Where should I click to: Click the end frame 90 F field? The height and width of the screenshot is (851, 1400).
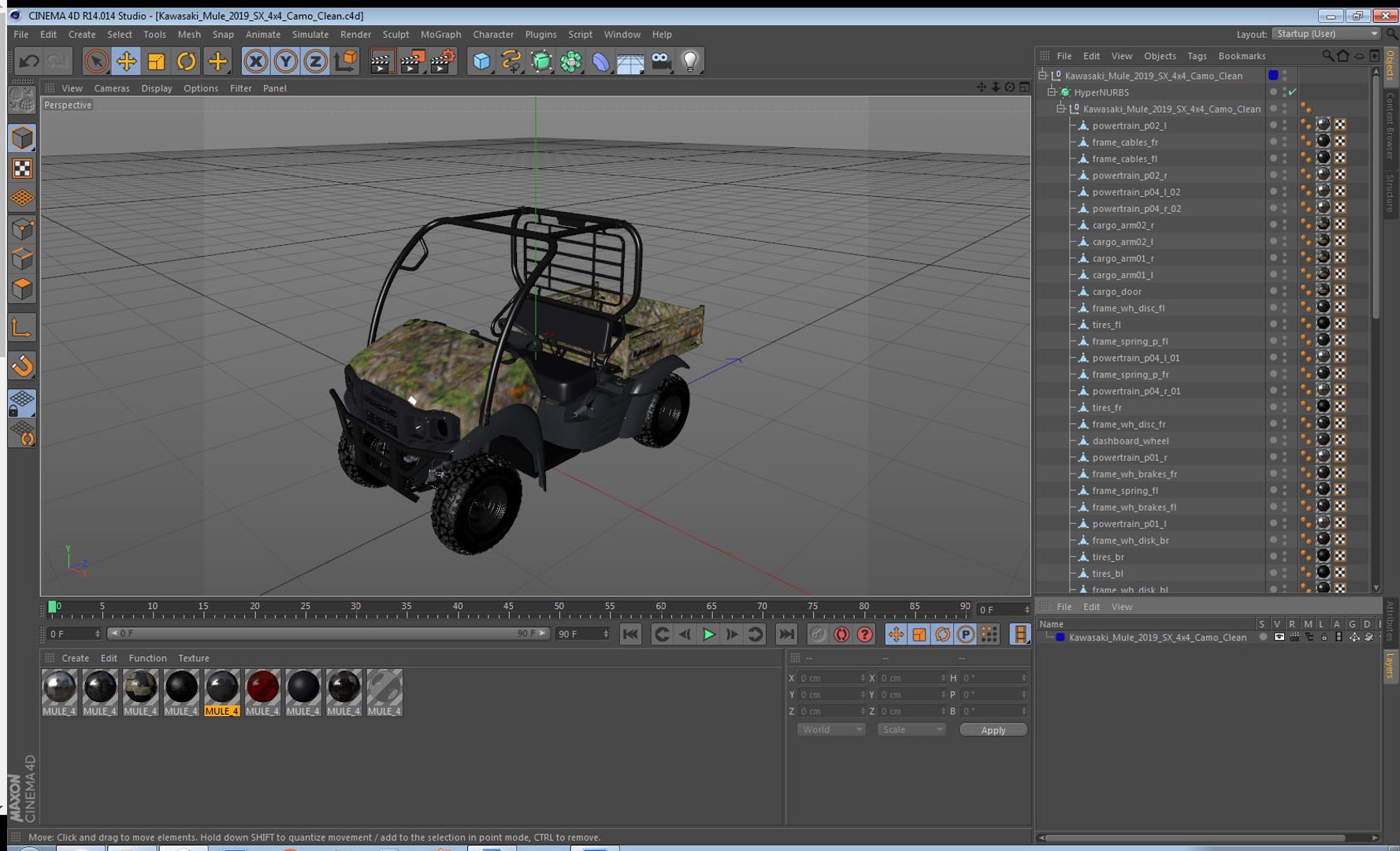pos(582,634)
